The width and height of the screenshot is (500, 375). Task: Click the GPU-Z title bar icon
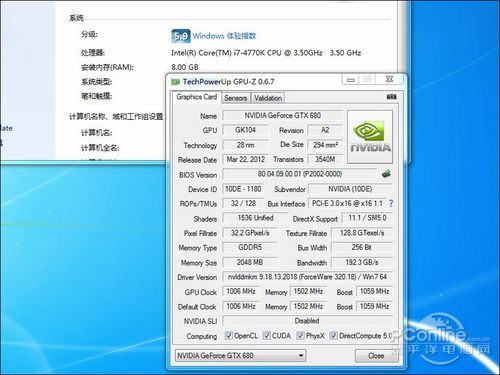point(175,82)
